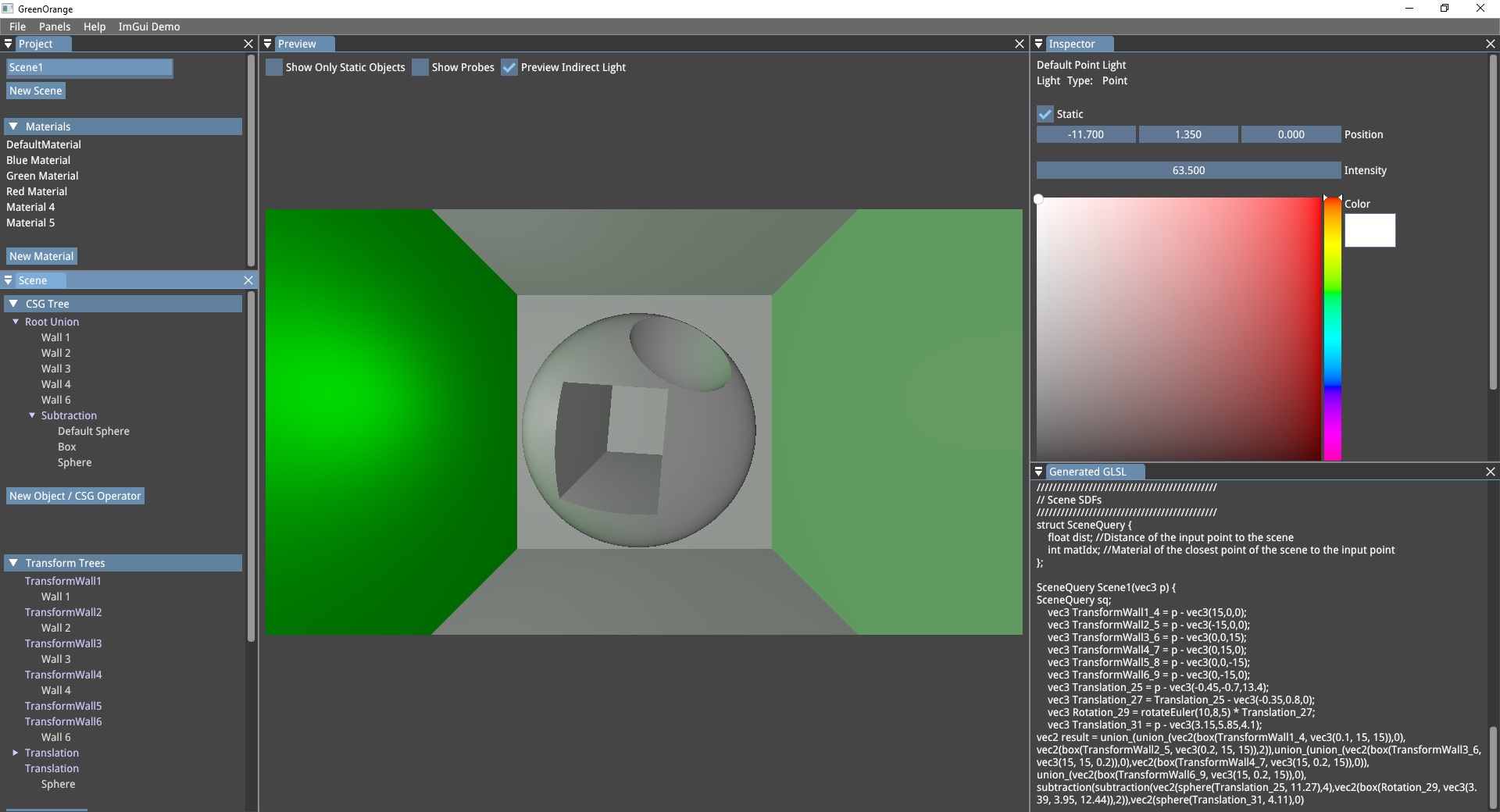Collapse the Subtraction node in CSG Tree
This screenshot has height=812, width=1500.
pyautogui.click(x=32, y=415)
